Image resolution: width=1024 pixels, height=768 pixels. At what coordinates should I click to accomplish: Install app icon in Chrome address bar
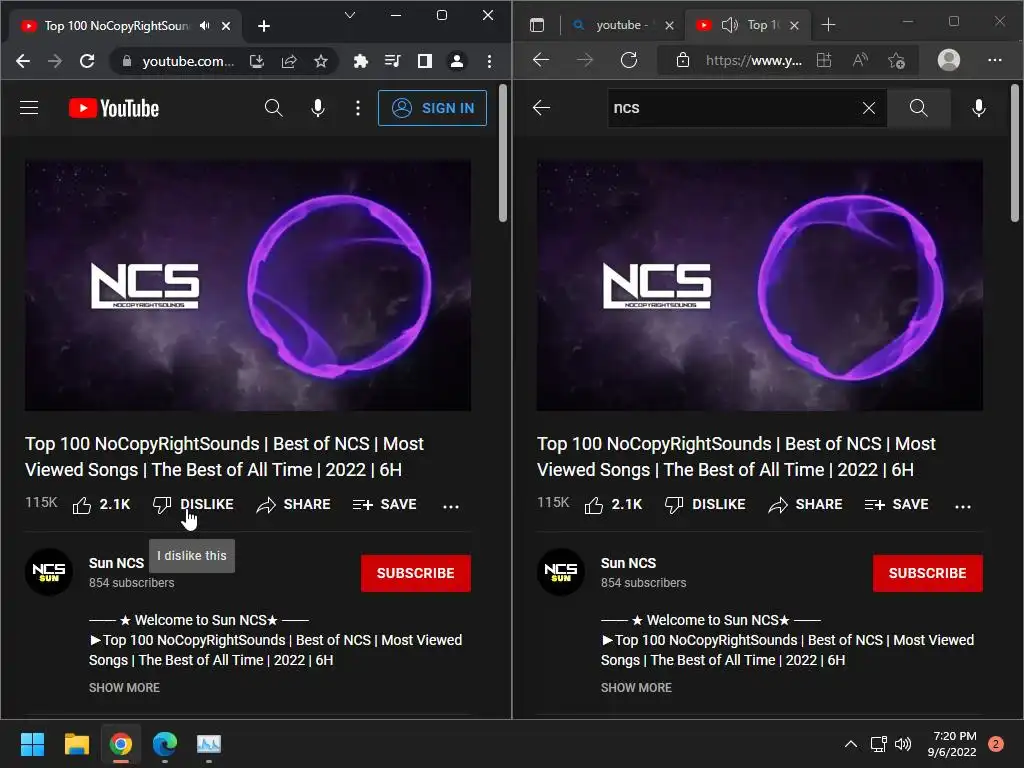coord(257,61)
